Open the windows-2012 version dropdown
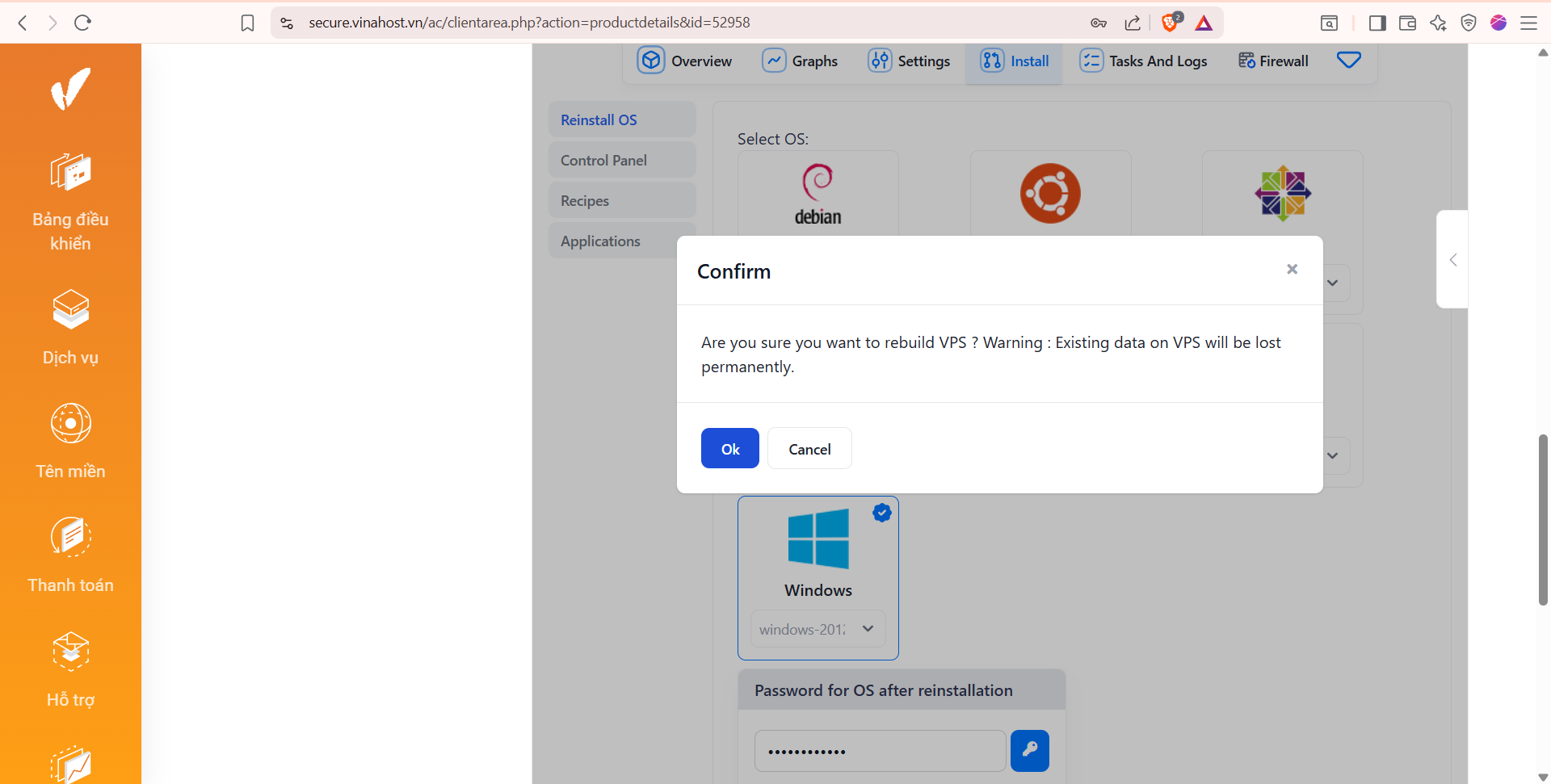Screen dimensions: 1551x784 (818, 629)
